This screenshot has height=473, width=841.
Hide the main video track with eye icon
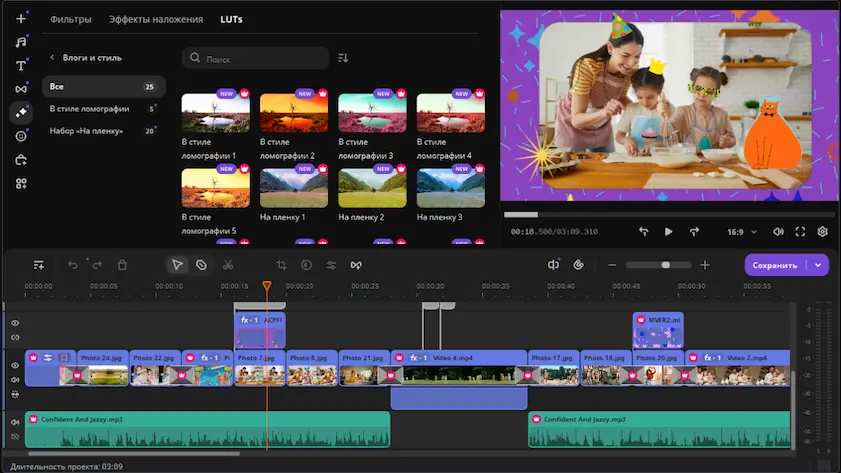coord(15,366)
